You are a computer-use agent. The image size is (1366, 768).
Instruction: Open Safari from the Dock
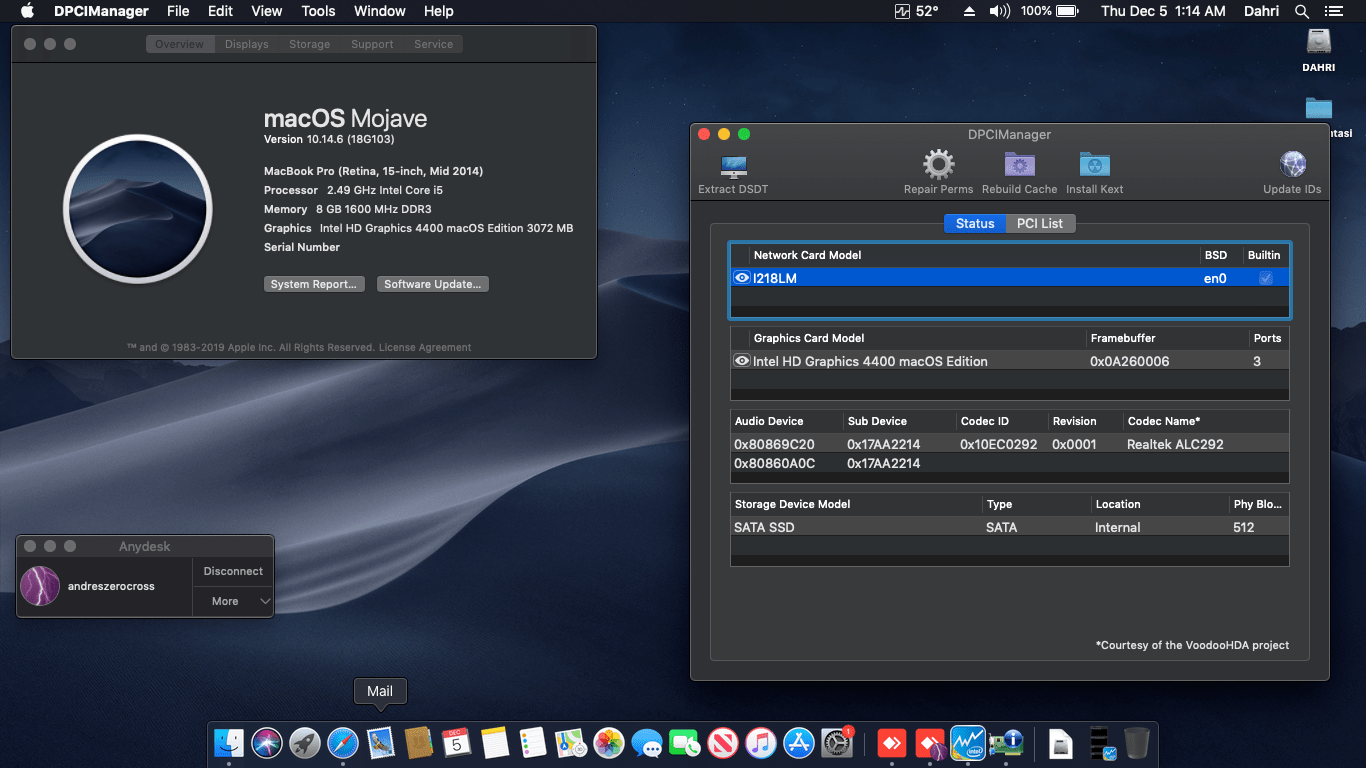coord(343,743)
